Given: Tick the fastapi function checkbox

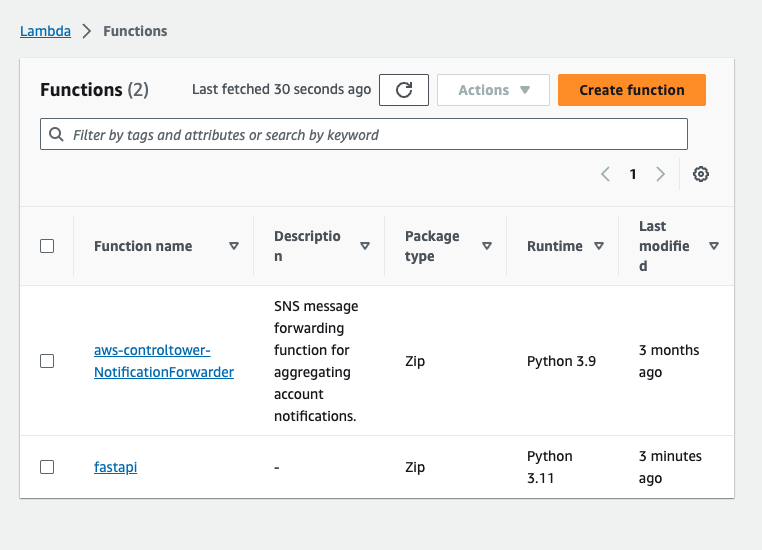Looking at the screenshot, I should point(47,467).
